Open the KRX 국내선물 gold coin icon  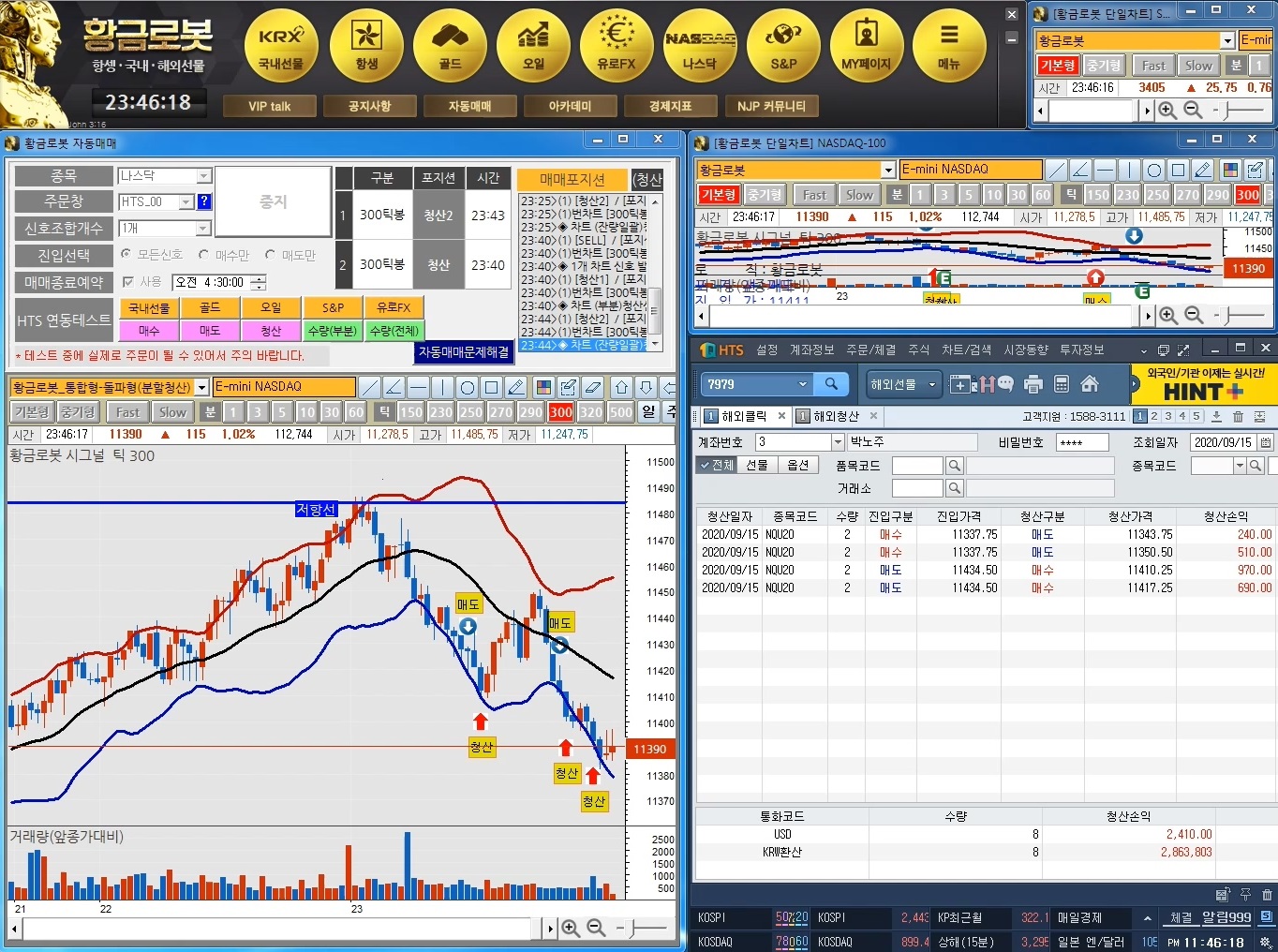point(281,45)
